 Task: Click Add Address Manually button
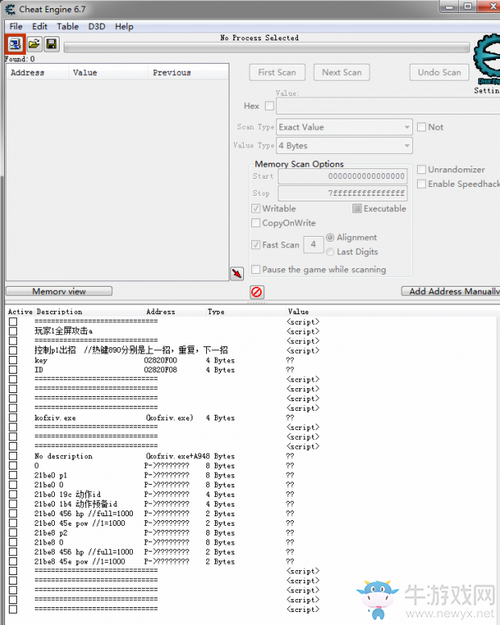[x=451, y=291]
